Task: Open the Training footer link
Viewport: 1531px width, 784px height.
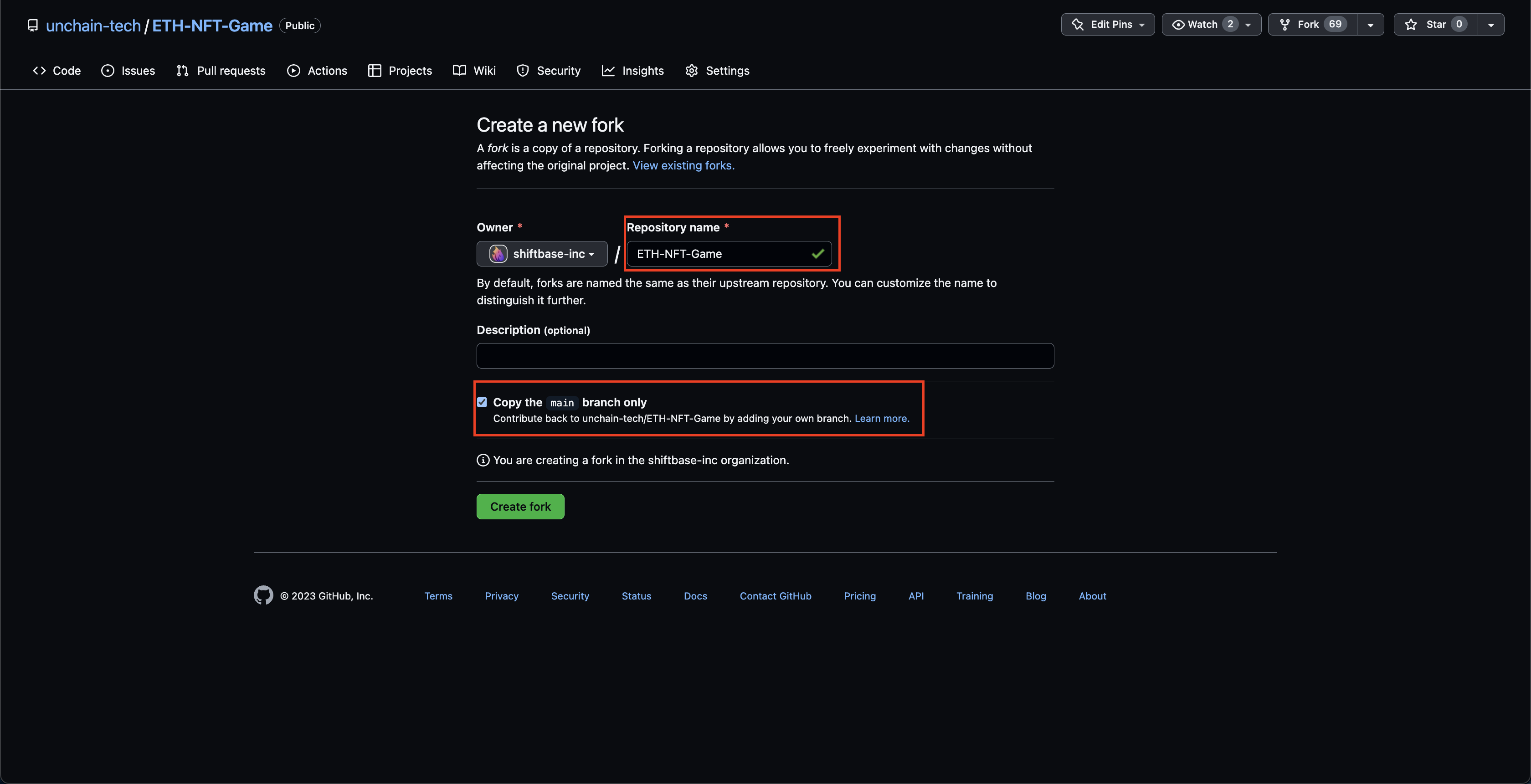Action: pyautogui.click(x=975, y=595)
